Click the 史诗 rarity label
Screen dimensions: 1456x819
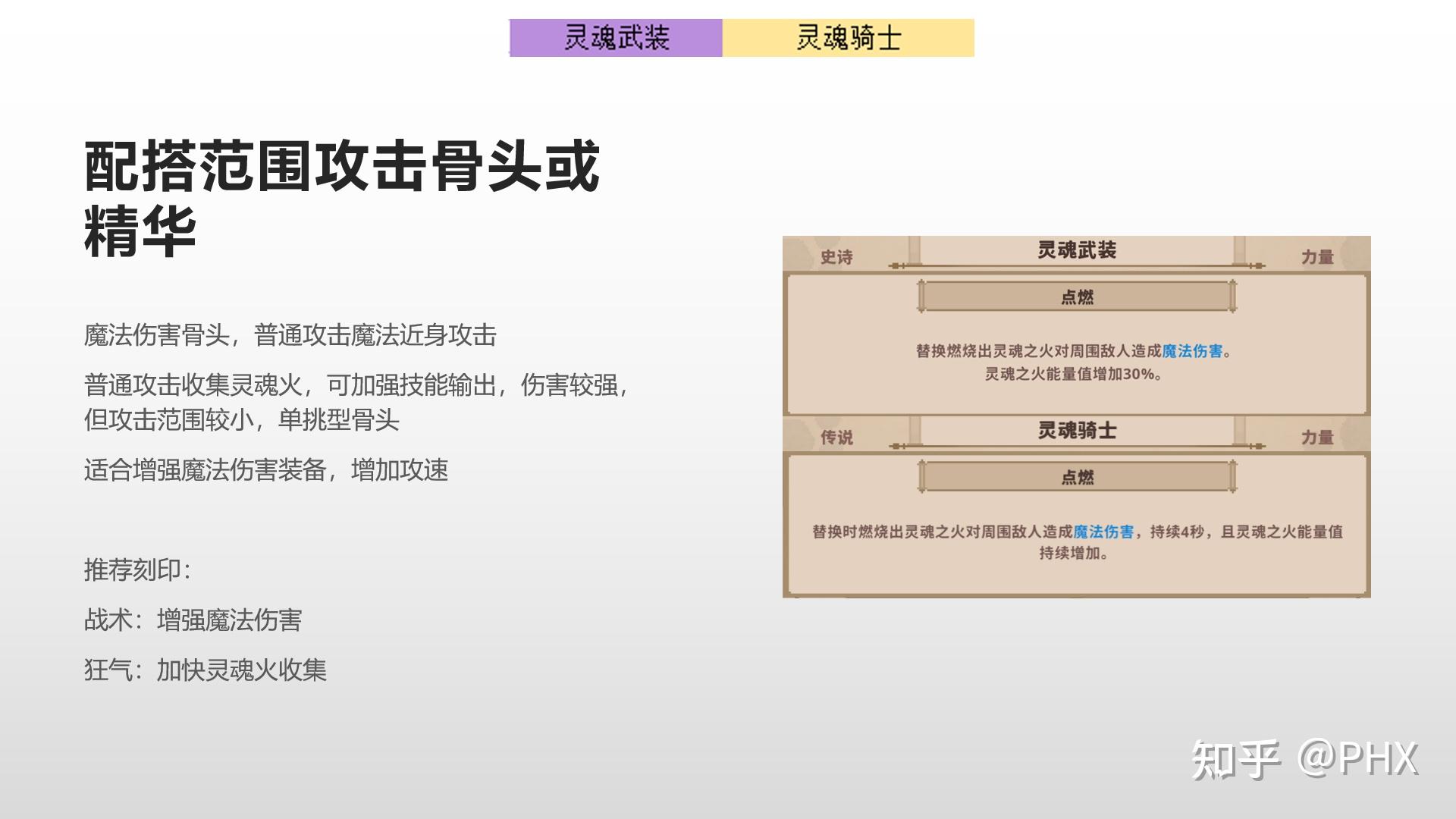[836, 258]
